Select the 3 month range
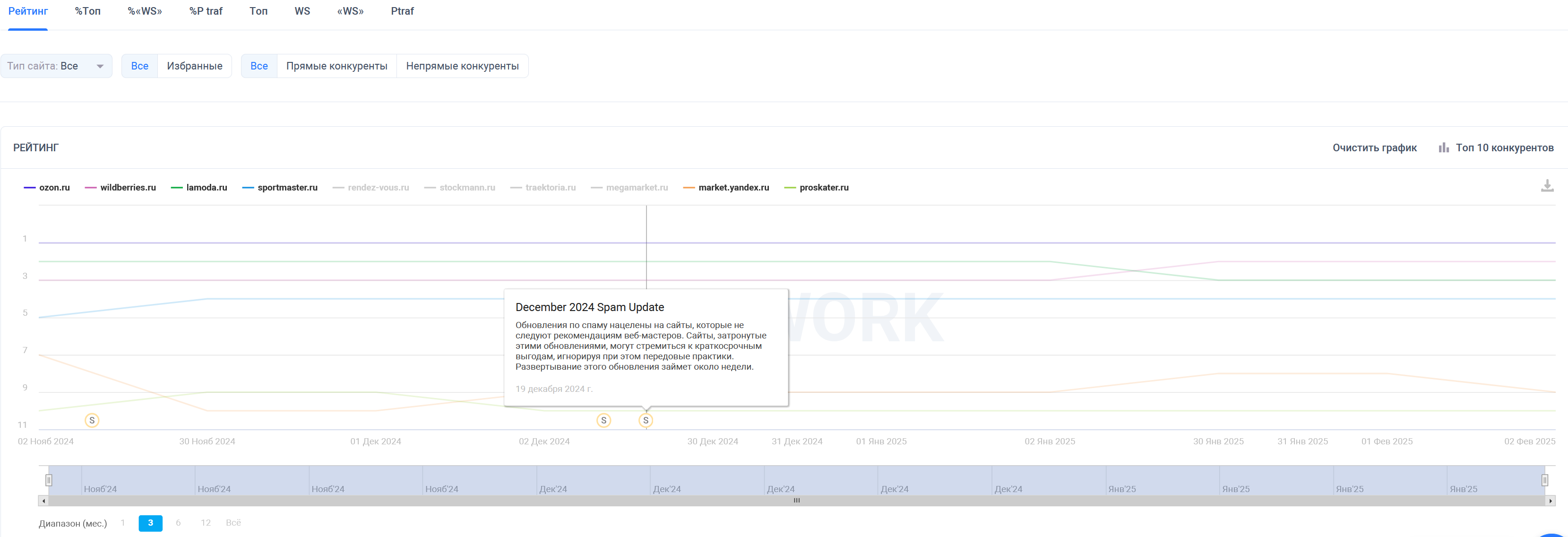Viewport: 1568px width, 537px height. (150, 523)
